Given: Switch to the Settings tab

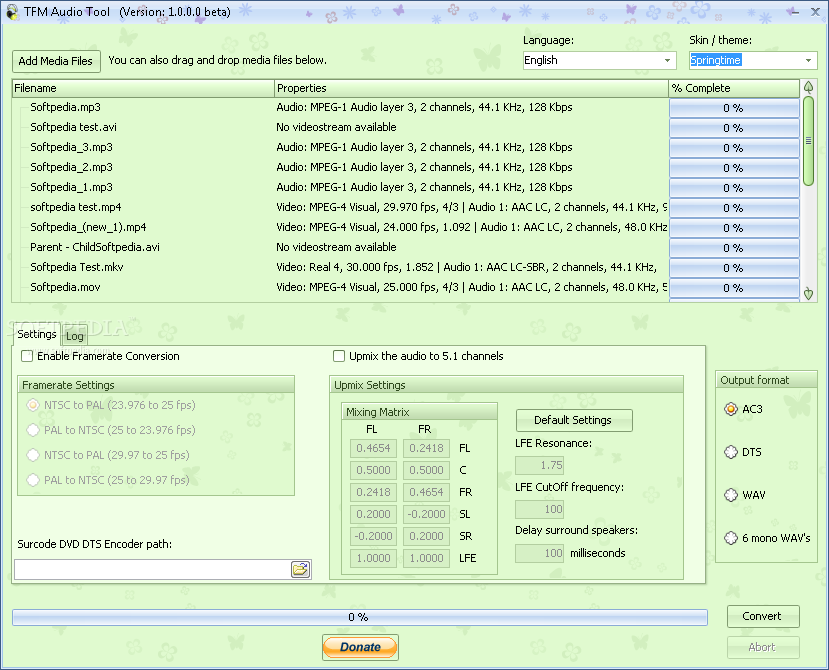Looking at the screenshot, I should (36, 334).
